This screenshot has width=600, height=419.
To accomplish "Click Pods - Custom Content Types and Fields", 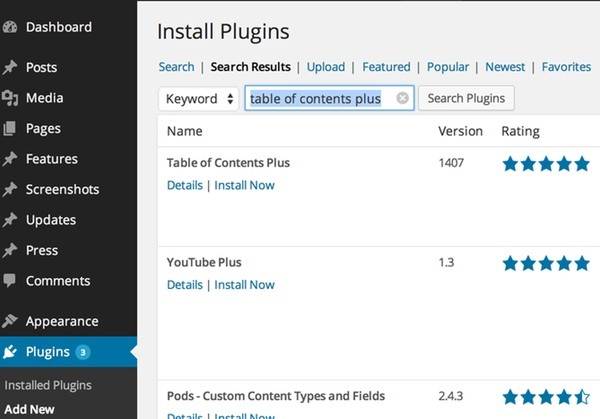I will coord(276,396).
